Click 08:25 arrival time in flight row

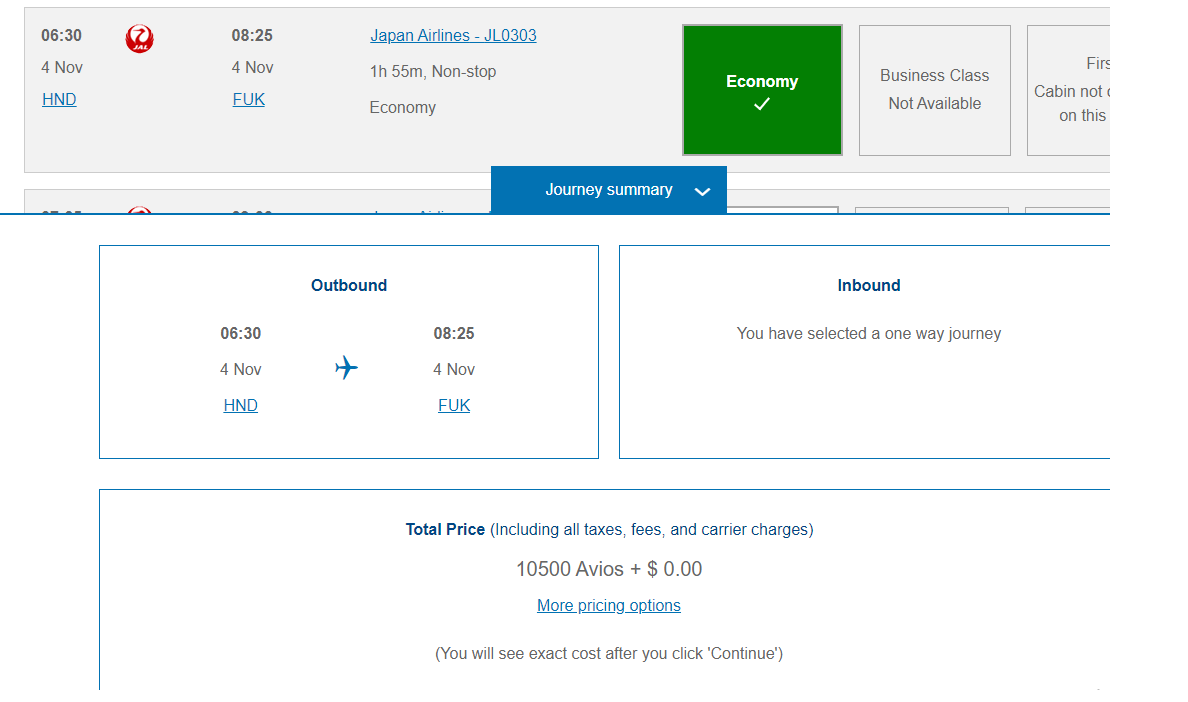pyautogui.click(x=252, y=36)
